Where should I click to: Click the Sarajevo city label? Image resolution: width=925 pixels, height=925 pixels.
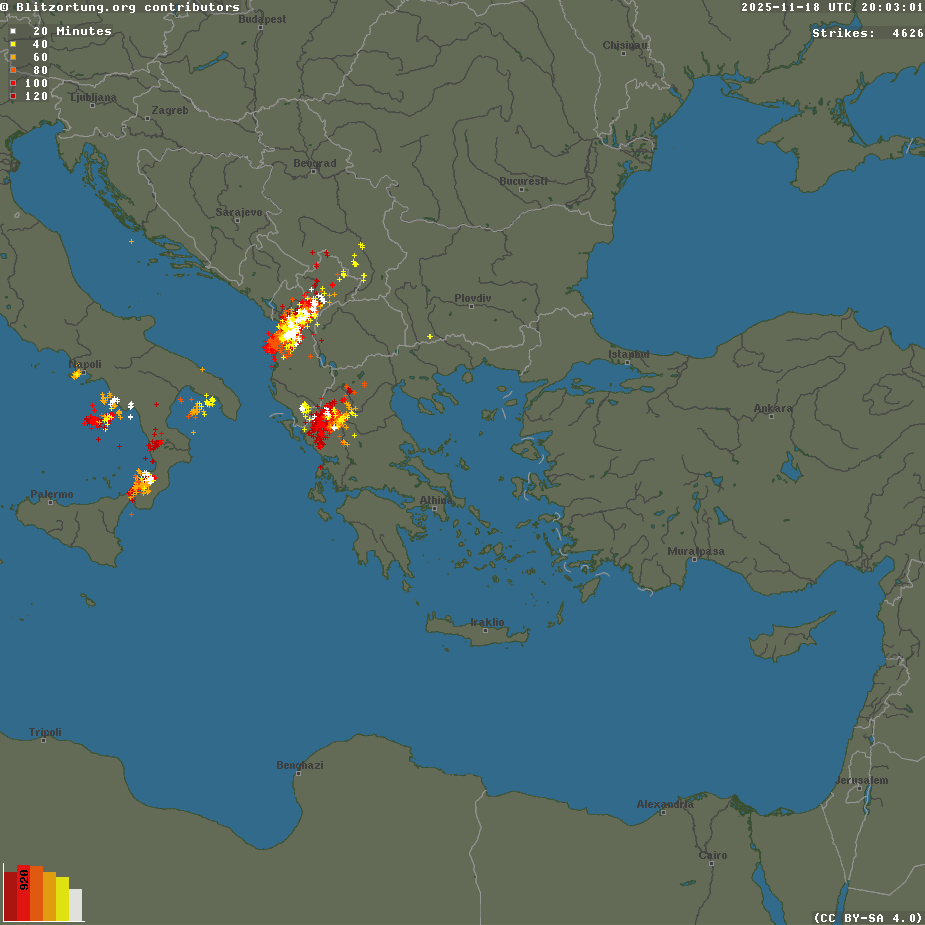coord(239,212)
